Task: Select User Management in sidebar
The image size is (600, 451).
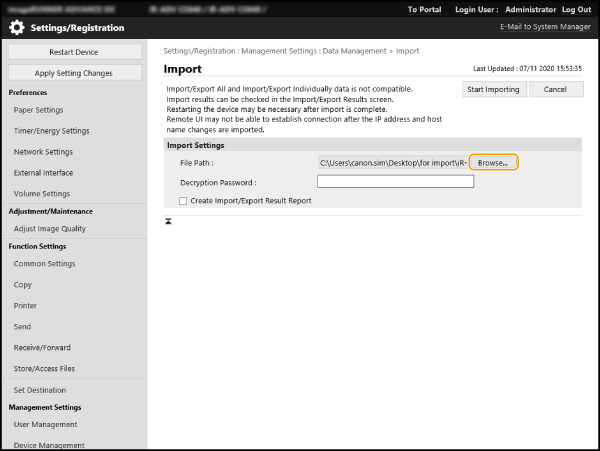Action: pyautogui.click(x=45, y=425)
